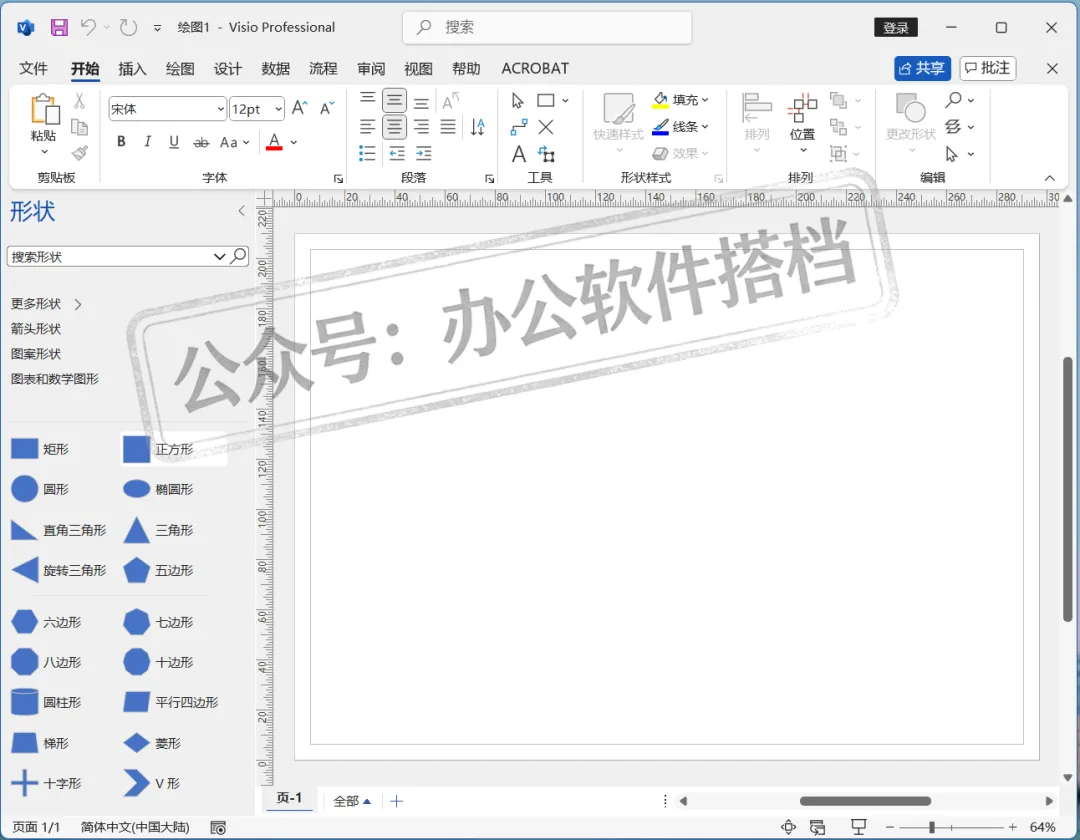1080x840 pixels.
Task: Click the Undo arrow icon
Action: 88,27
